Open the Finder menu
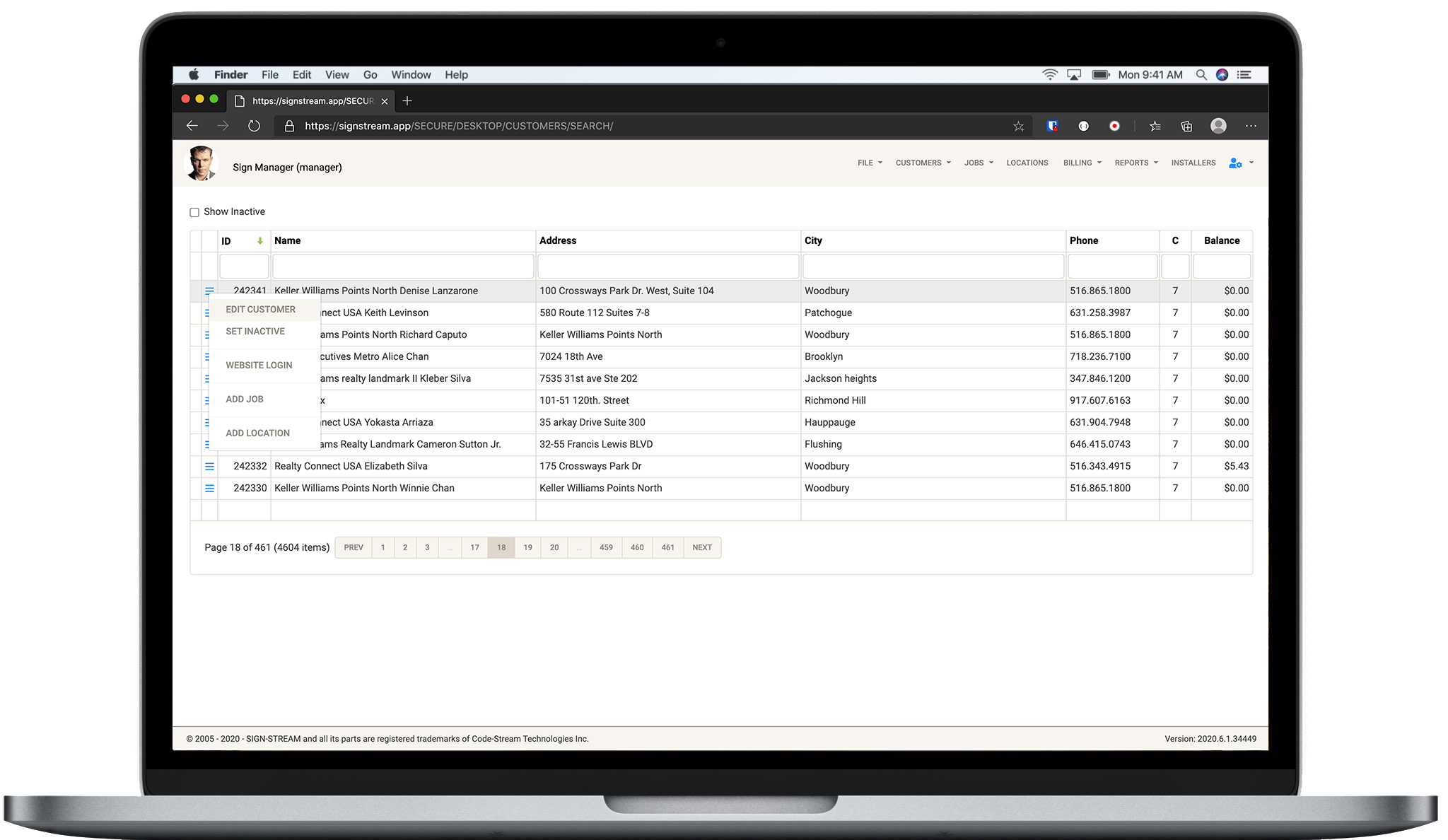Screen dimensions: 1448x840 tap(230, 75)
